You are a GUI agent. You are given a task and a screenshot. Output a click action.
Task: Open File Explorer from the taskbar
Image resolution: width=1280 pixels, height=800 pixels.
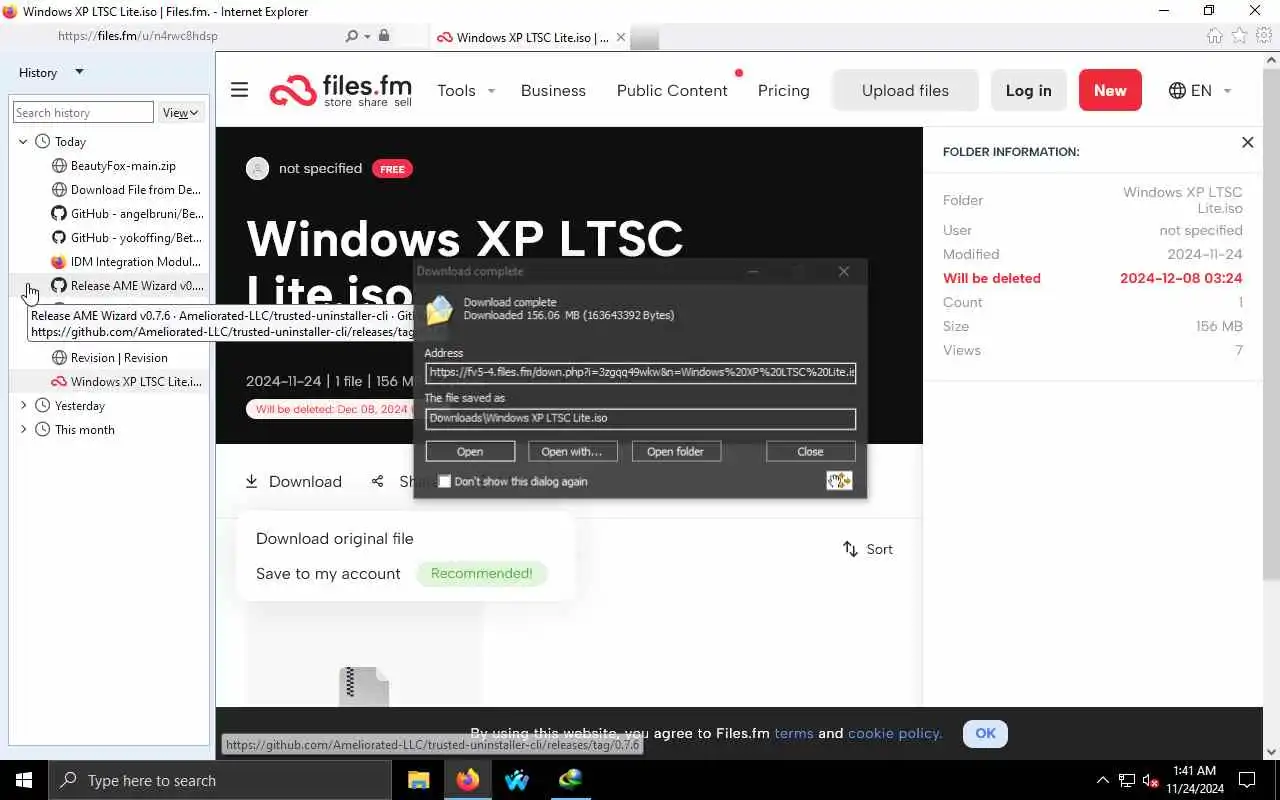(418, 780)
